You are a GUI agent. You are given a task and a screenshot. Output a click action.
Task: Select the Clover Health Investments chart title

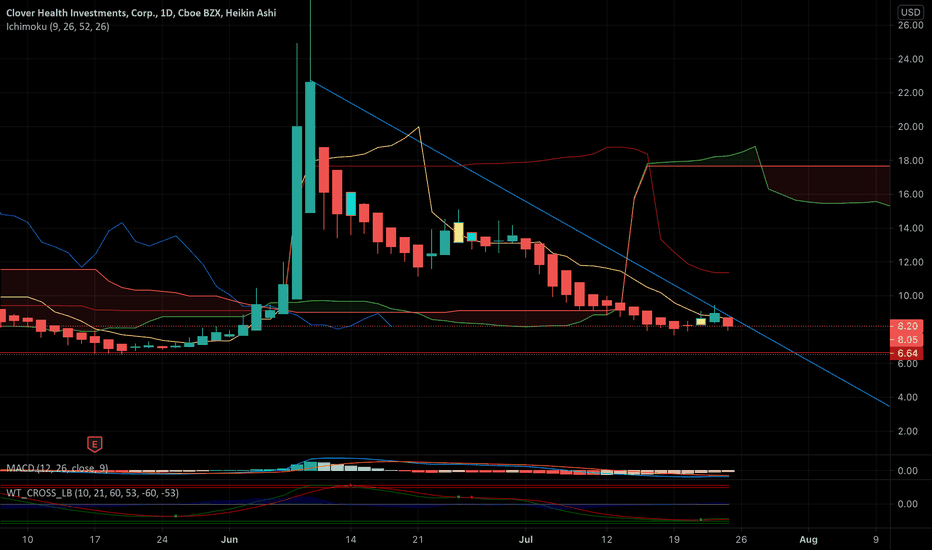pos(141,12)
